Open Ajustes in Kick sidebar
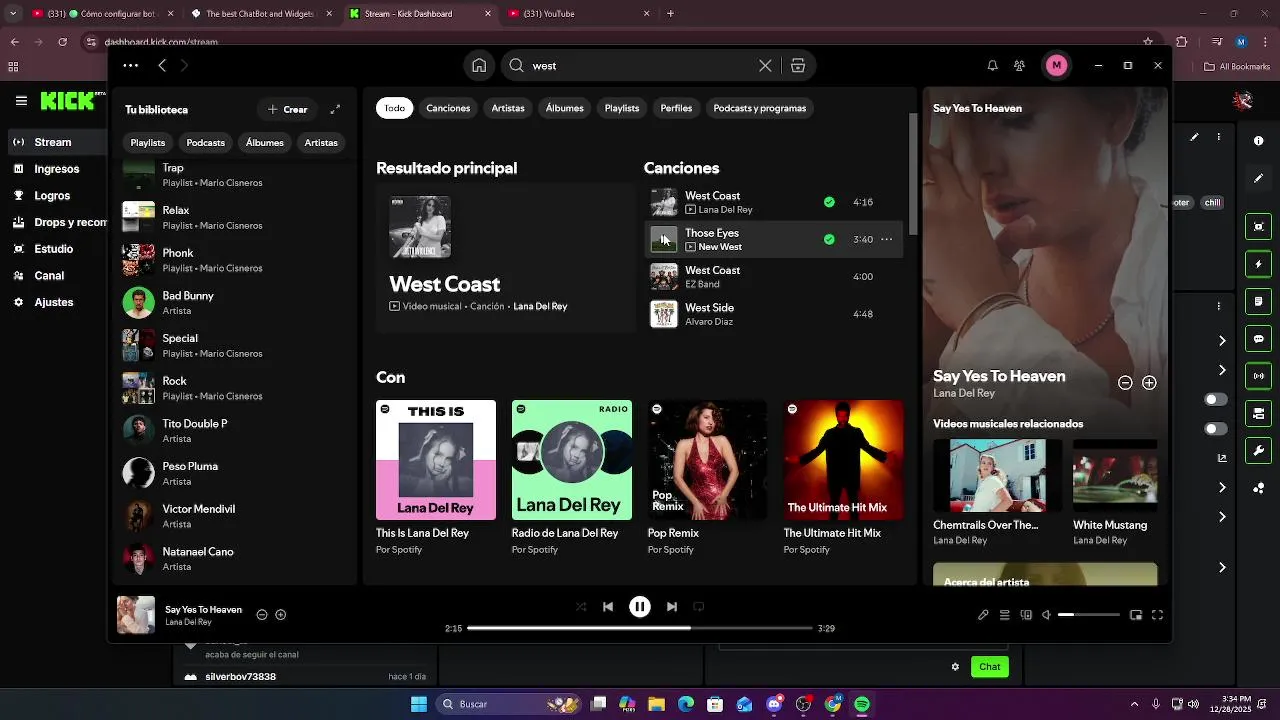 pos(53,302)
